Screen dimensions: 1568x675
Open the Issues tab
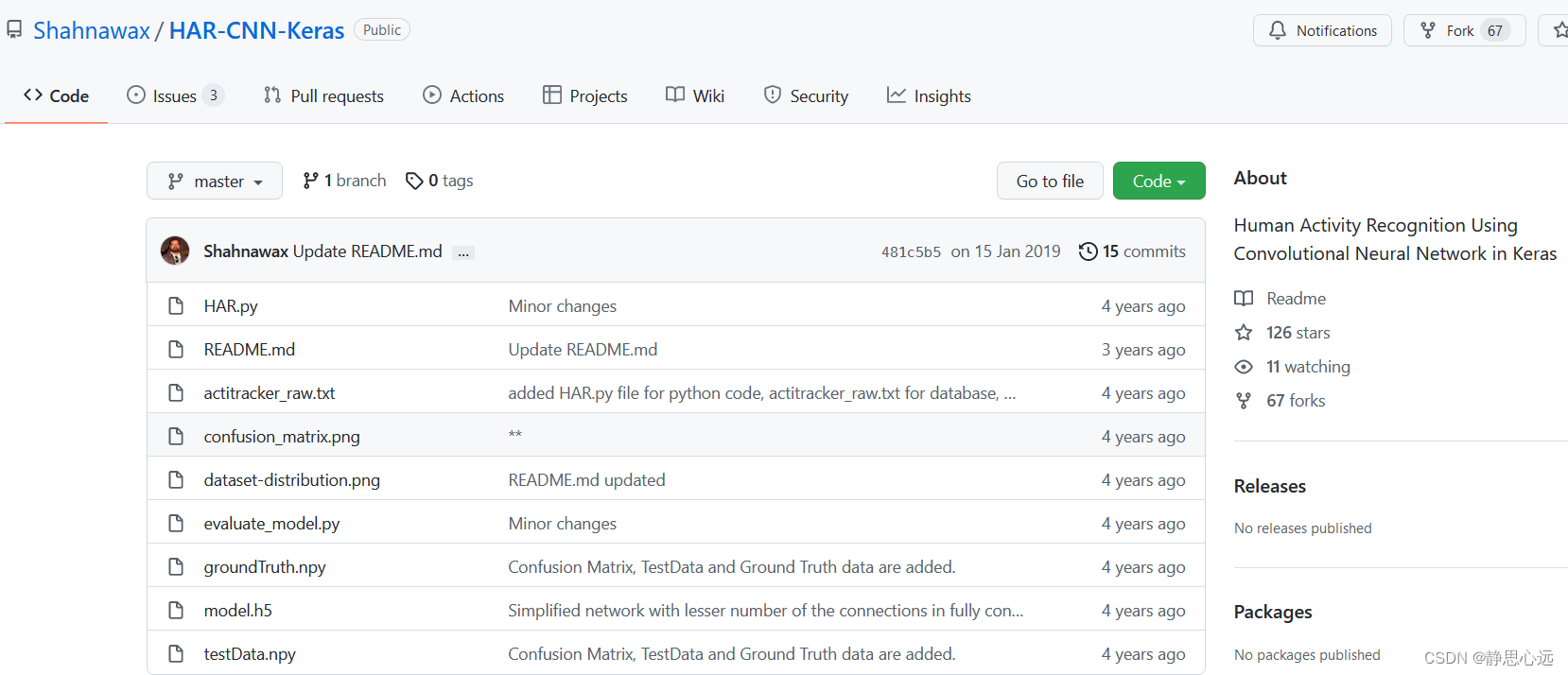click(175, 95)
